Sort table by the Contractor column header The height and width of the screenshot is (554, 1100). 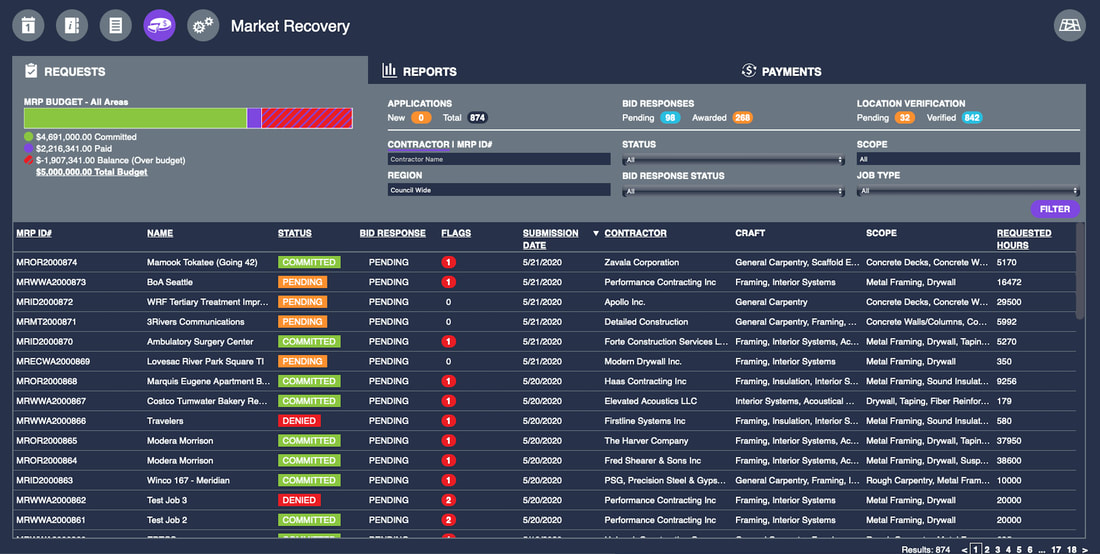635,233
